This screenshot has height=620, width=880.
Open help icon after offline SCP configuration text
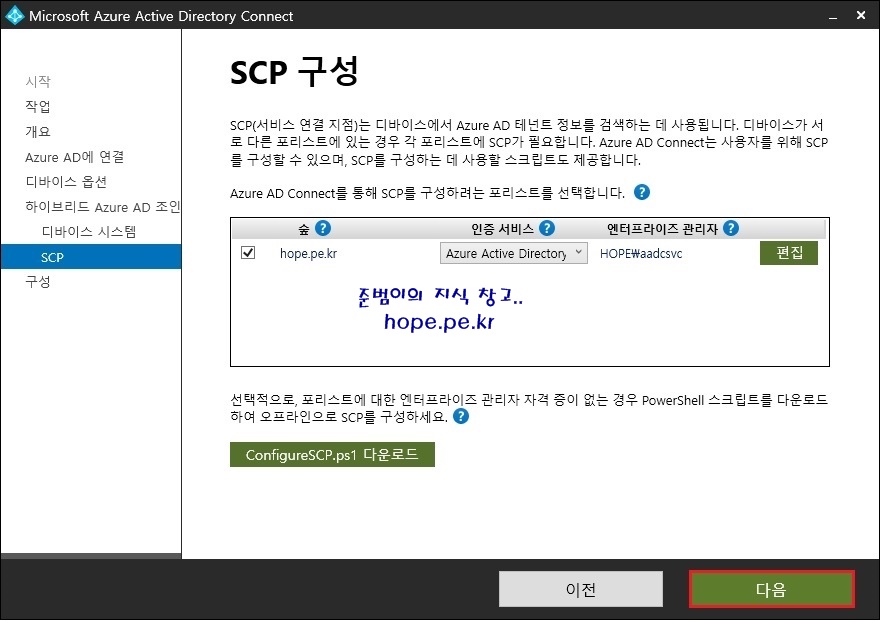[x=461, y=416]
